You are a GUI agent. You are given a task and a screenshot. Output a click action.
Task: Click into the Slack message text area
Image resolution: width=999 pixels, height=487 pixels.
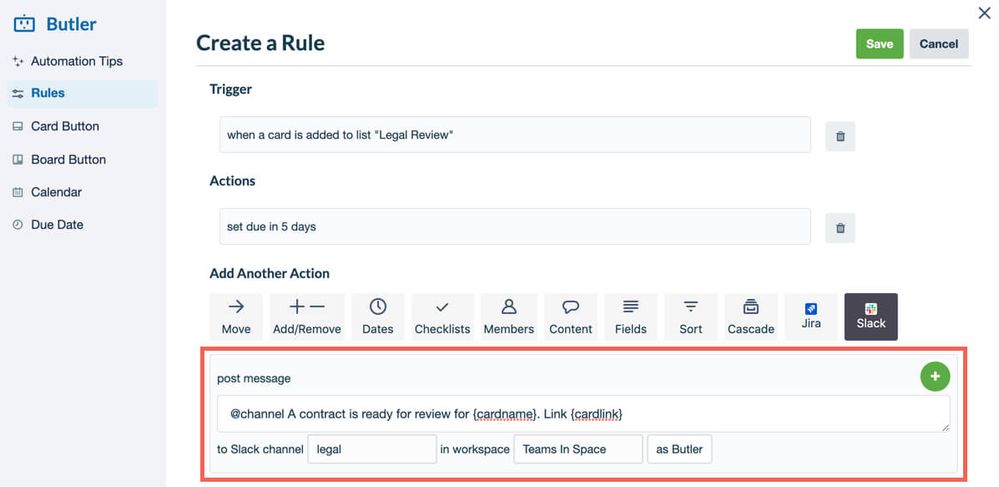coord(584,414)
